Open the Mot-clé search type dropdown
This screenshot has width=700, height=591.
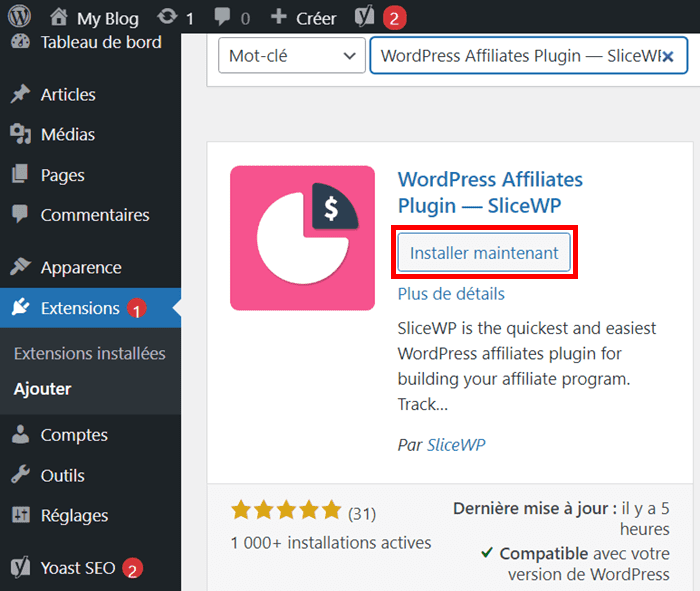tap(292, 55)
